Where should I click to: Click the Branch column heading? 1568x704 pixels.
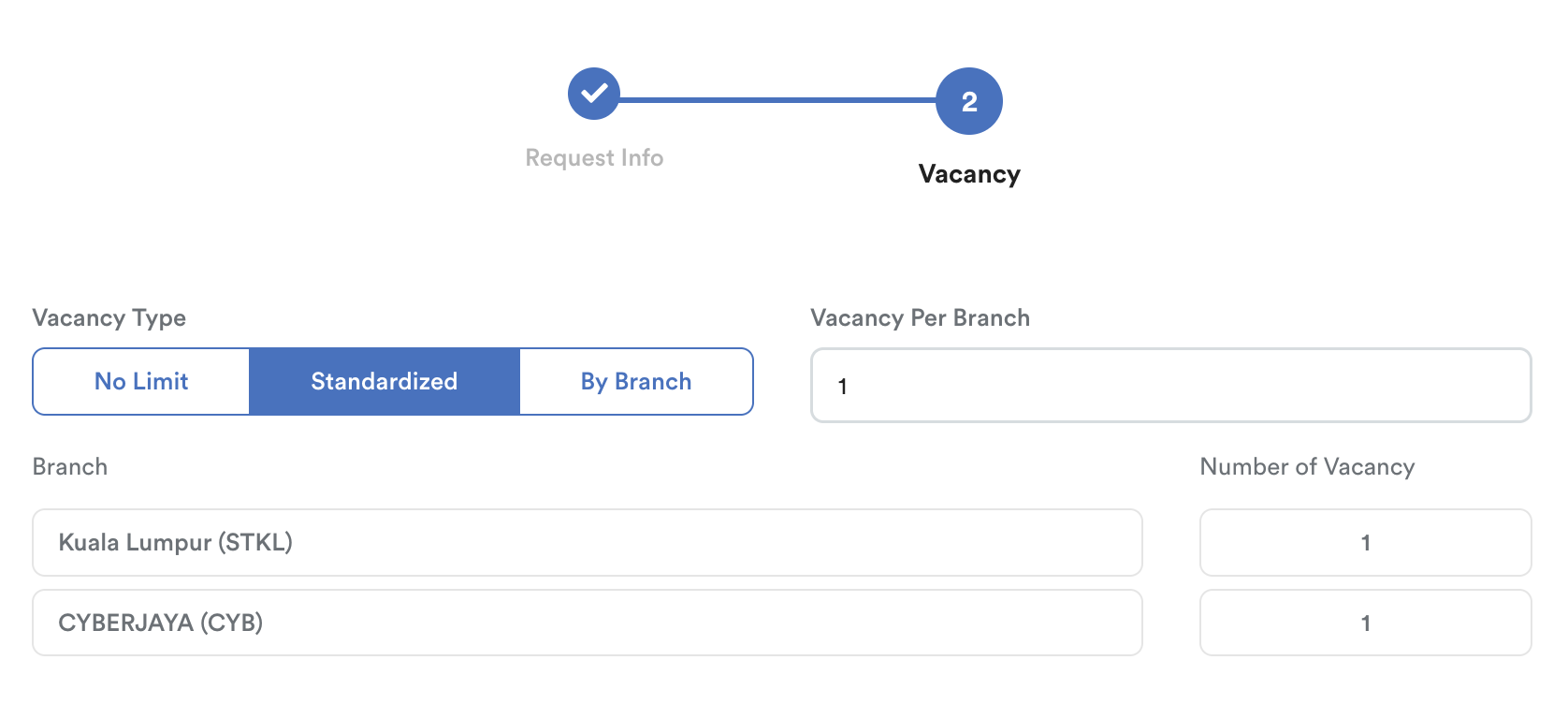tap(70, 466)
